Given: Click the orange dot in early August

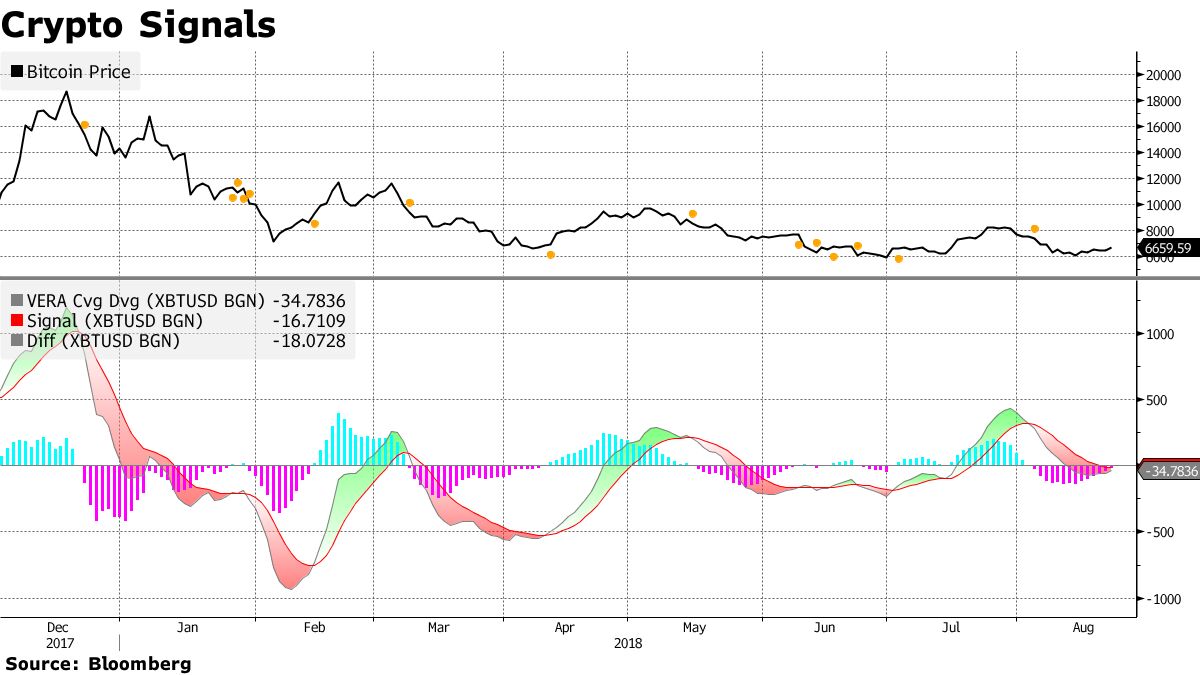Looking at the screenshot, I should coord(1035,229).
